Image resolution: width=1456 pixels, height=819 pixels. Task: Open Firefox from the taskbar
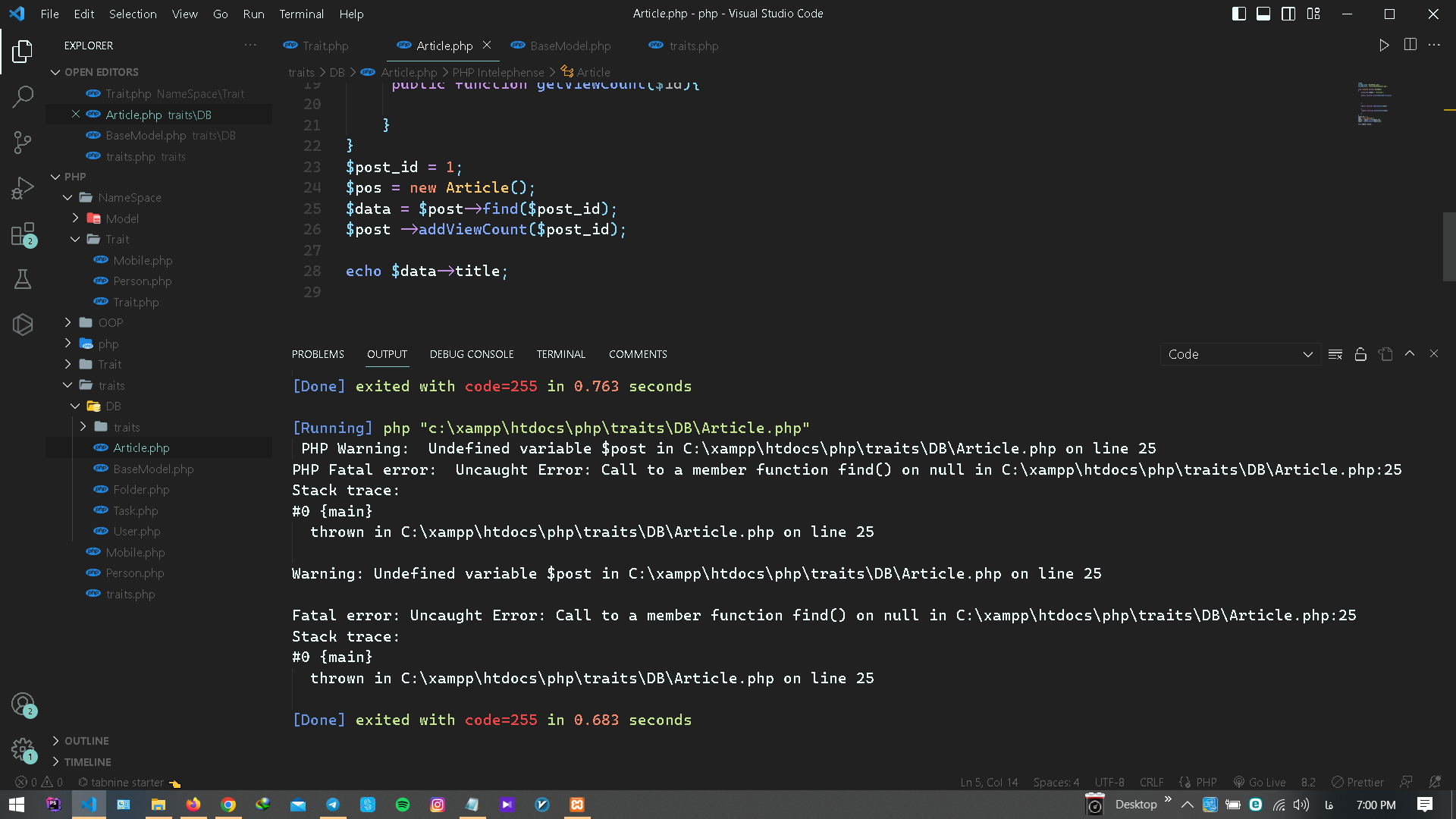193,805
